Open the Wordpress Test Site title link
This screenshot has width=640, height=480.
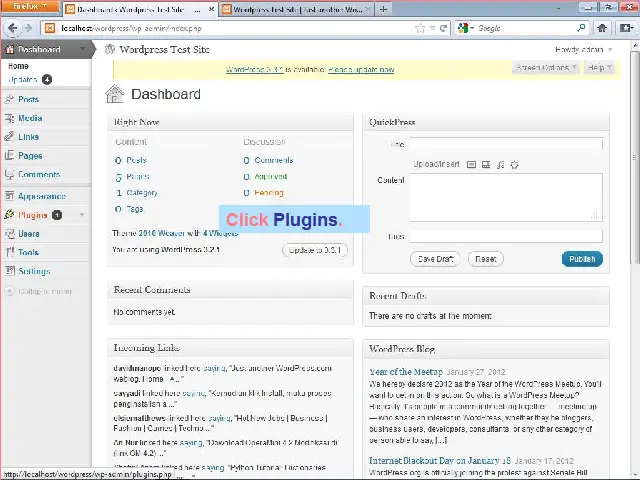pyautogui.click(x=164, y=49)
